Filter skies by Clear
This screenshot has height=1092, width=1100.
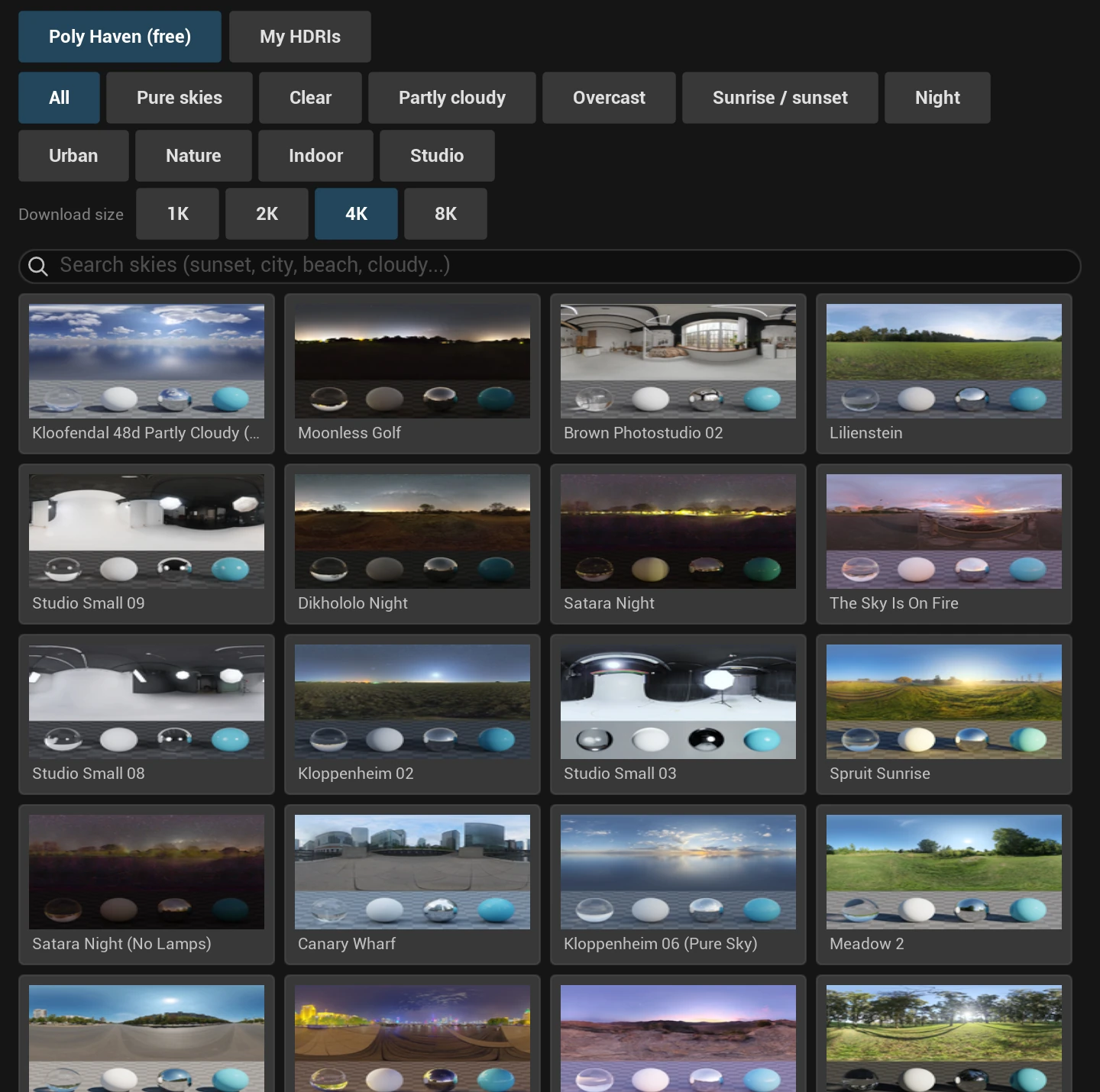tap(310, 98)
